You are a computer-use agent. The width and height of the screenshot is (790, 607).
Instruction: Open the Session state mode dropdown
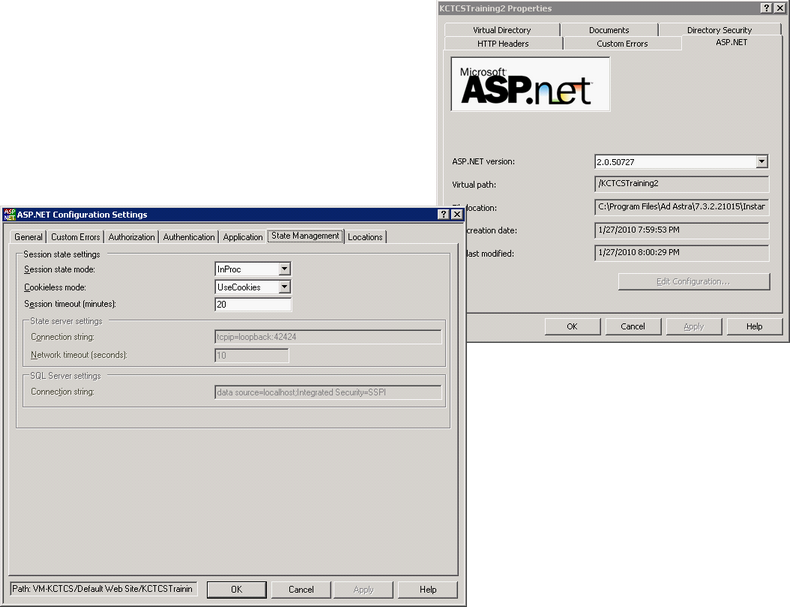click(284, 269)
